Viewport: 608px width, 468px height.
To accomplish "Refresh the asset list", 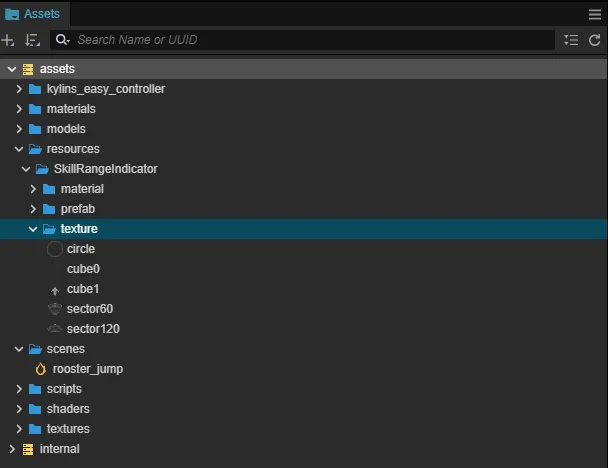I will point(595,40).
